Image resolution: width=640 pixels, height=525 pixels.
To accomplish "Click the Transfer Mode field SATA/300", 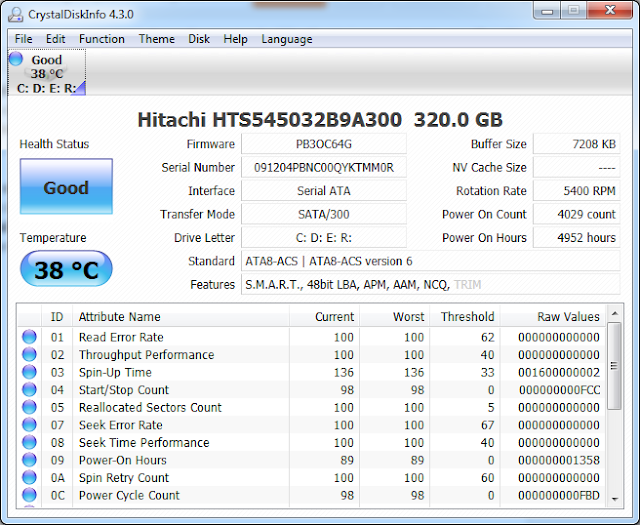I will pos(324,214).
